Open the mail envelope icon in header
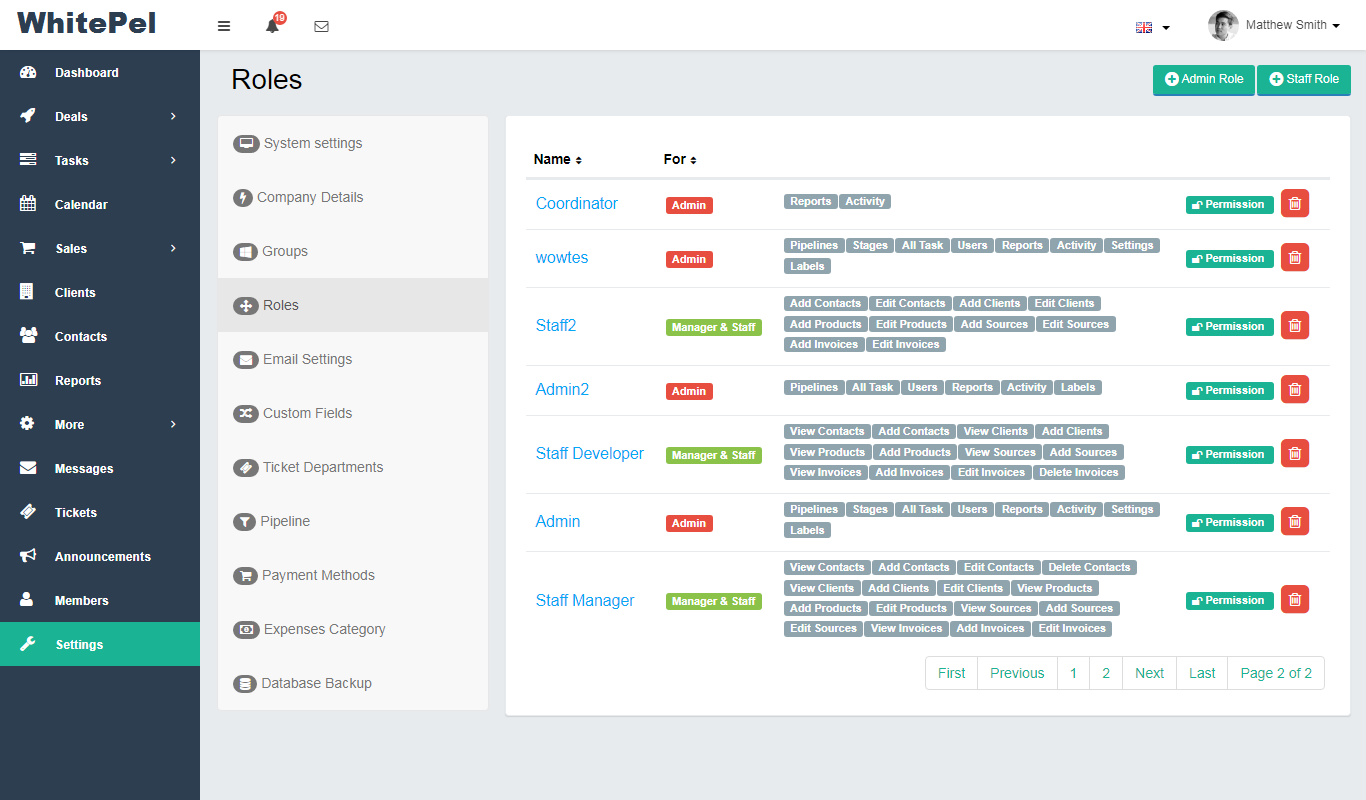The width and height of the screenshot is (1366, 800). [x=321, y=26]
